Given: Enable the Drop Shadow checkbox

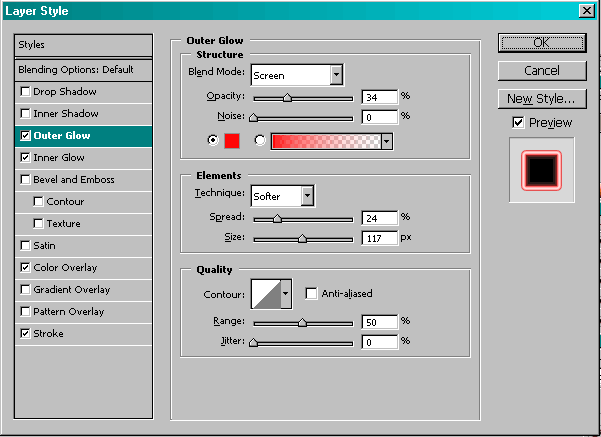Looking at the screenshot, I should tap(25, 92).
